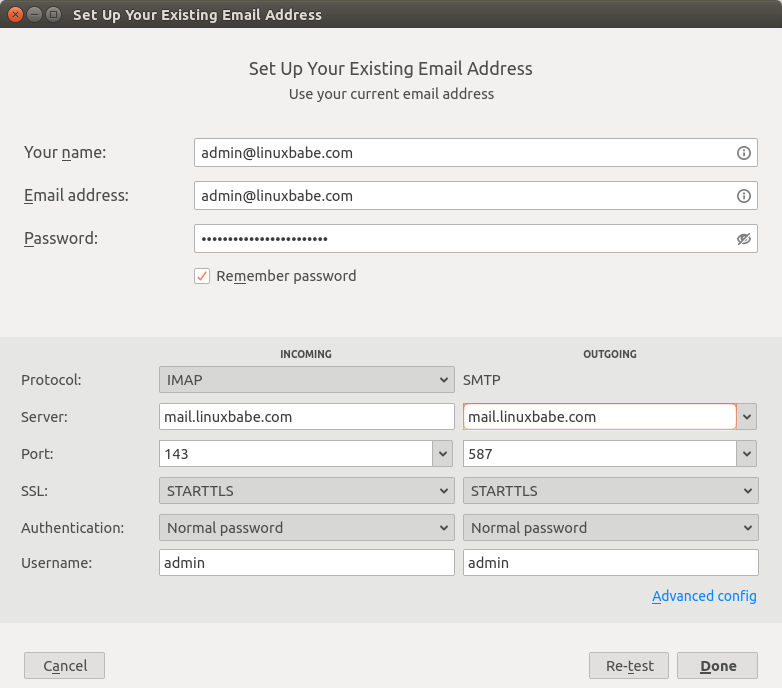Click info icon in Email address field
The height and width of the screenshot is (688, 782).
click(x=743, y=196)
